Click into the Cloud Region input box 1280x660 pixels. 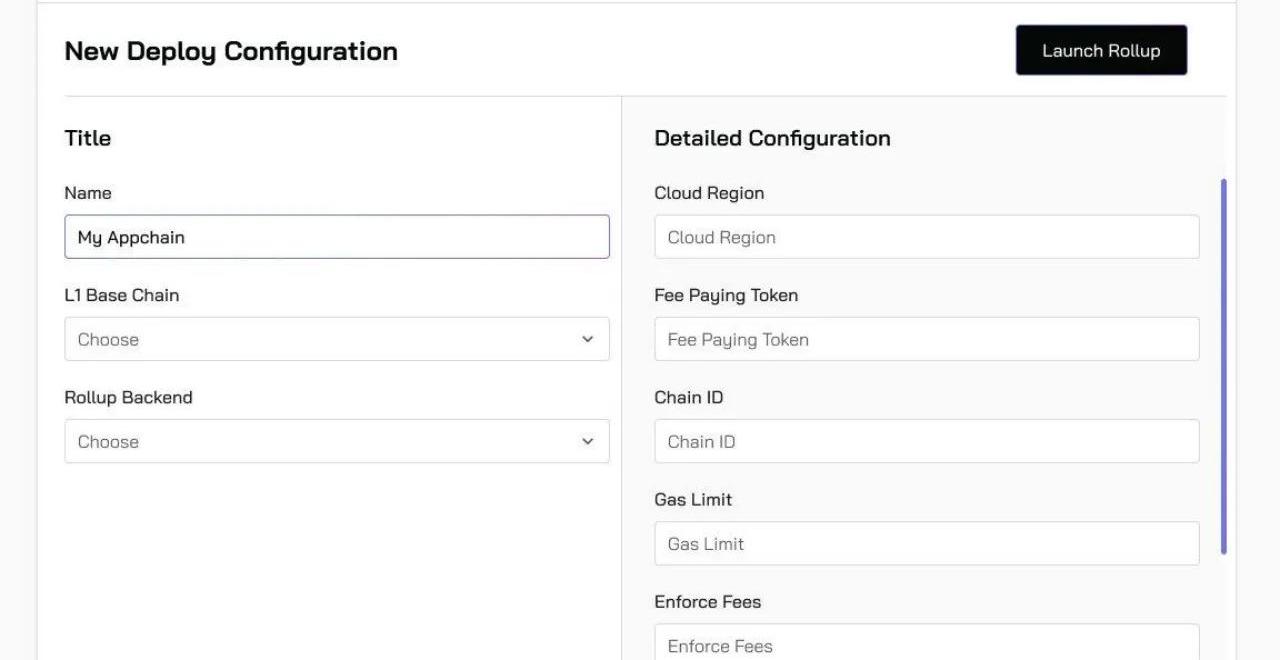pos(926,238)
